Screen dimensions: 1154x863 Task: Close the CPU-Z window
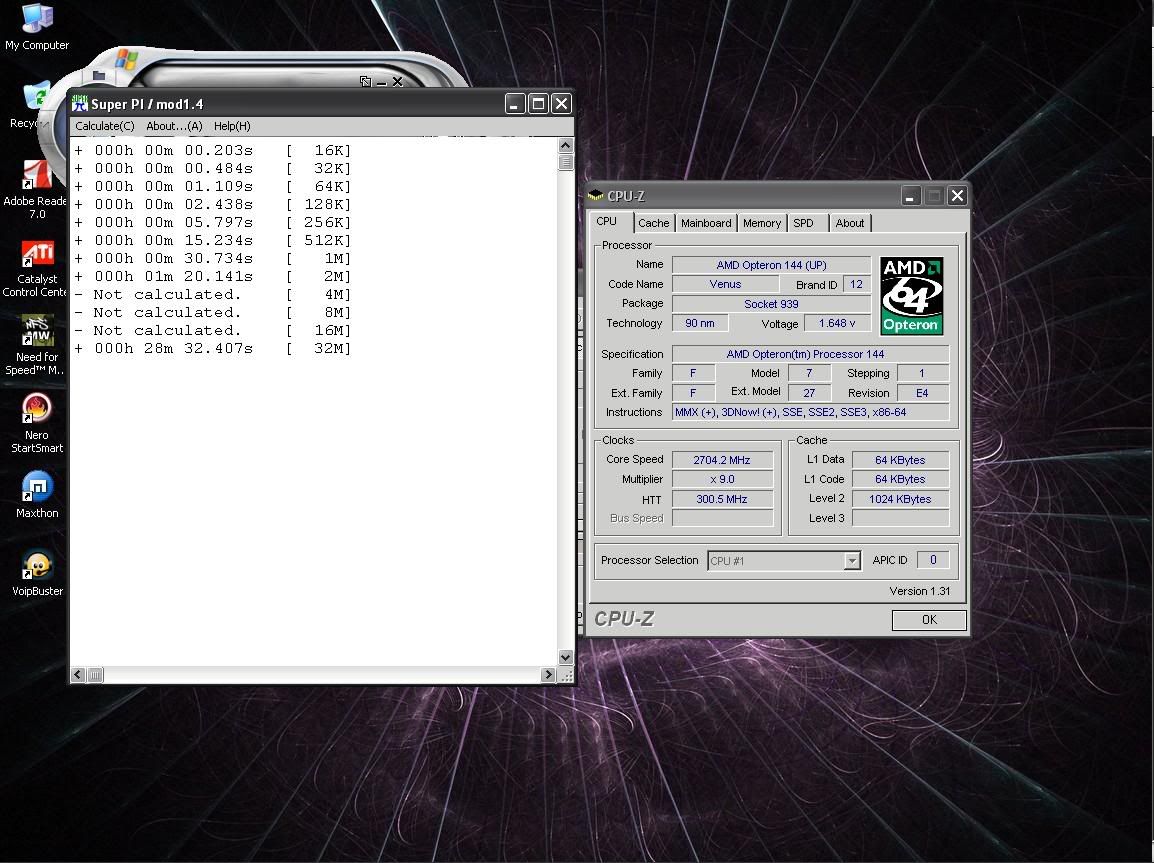click(x=957, y=196)
